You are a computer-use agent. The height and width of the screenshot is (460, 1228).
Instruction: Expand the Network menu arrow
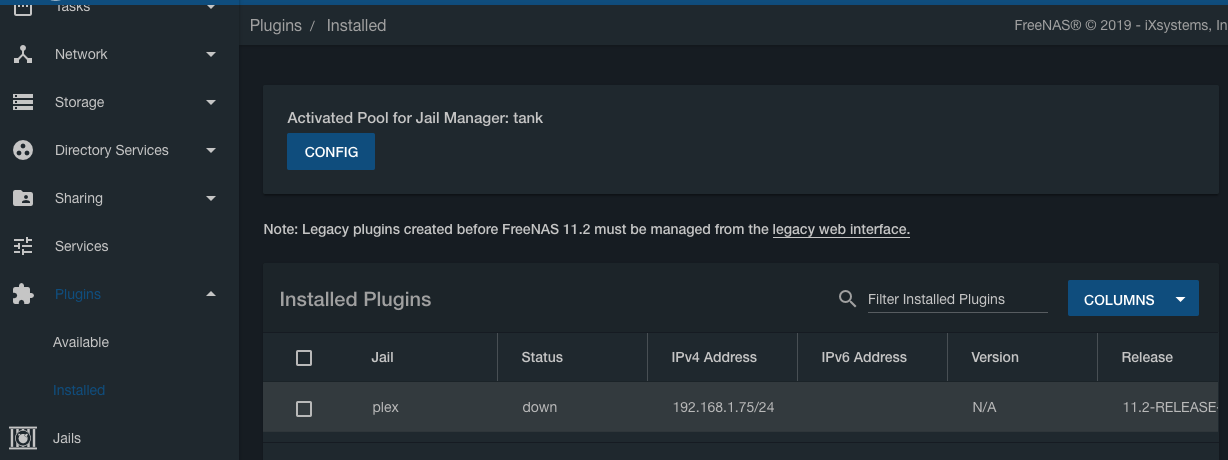[211, 54]
